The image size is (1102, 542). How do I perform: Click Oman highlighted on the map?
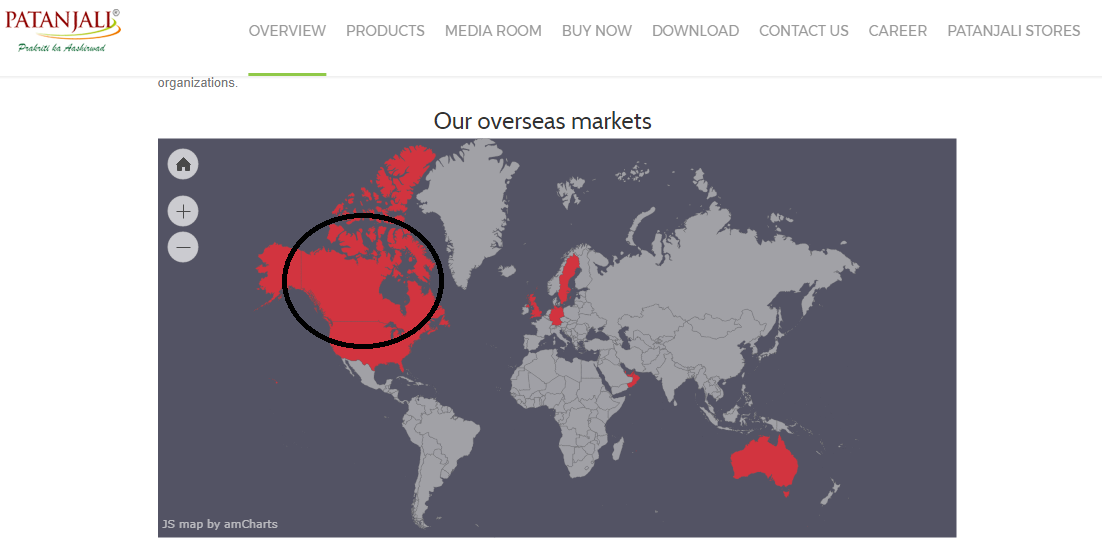tap(633, 380)
